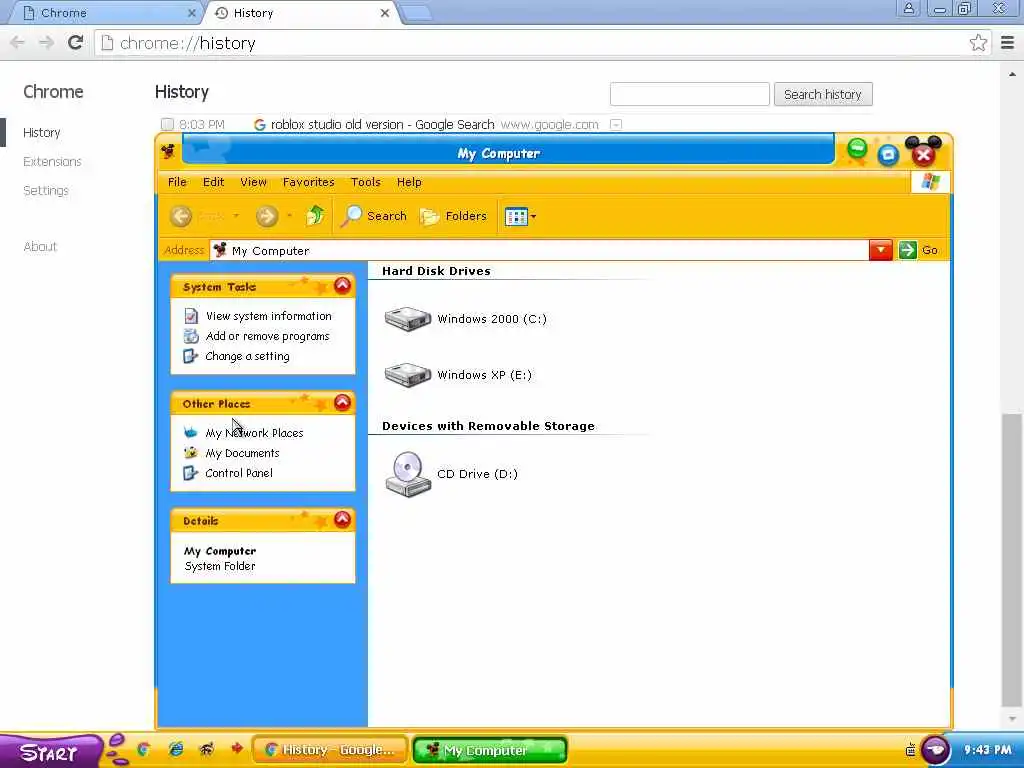Collapse the Other Places panel

pyautogui.click(x=342, y=402)
